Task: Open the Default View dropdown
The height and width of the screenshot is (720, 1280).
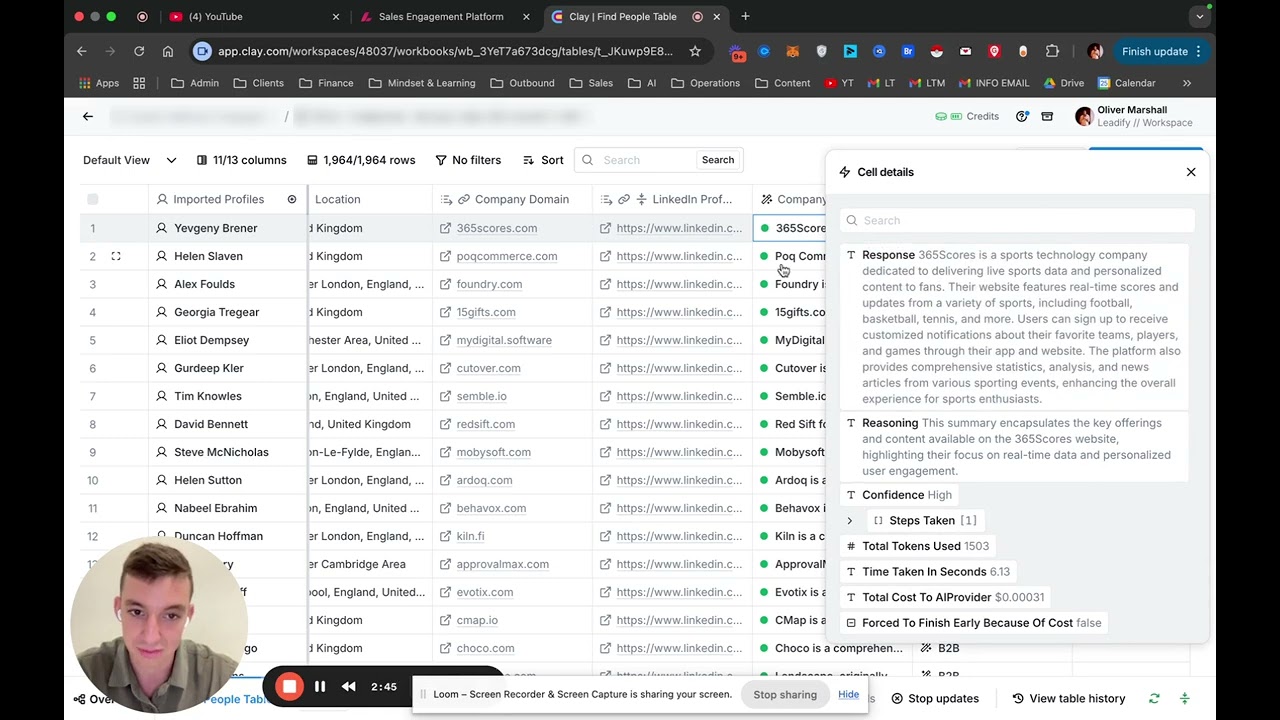Action: click(129, 160)
